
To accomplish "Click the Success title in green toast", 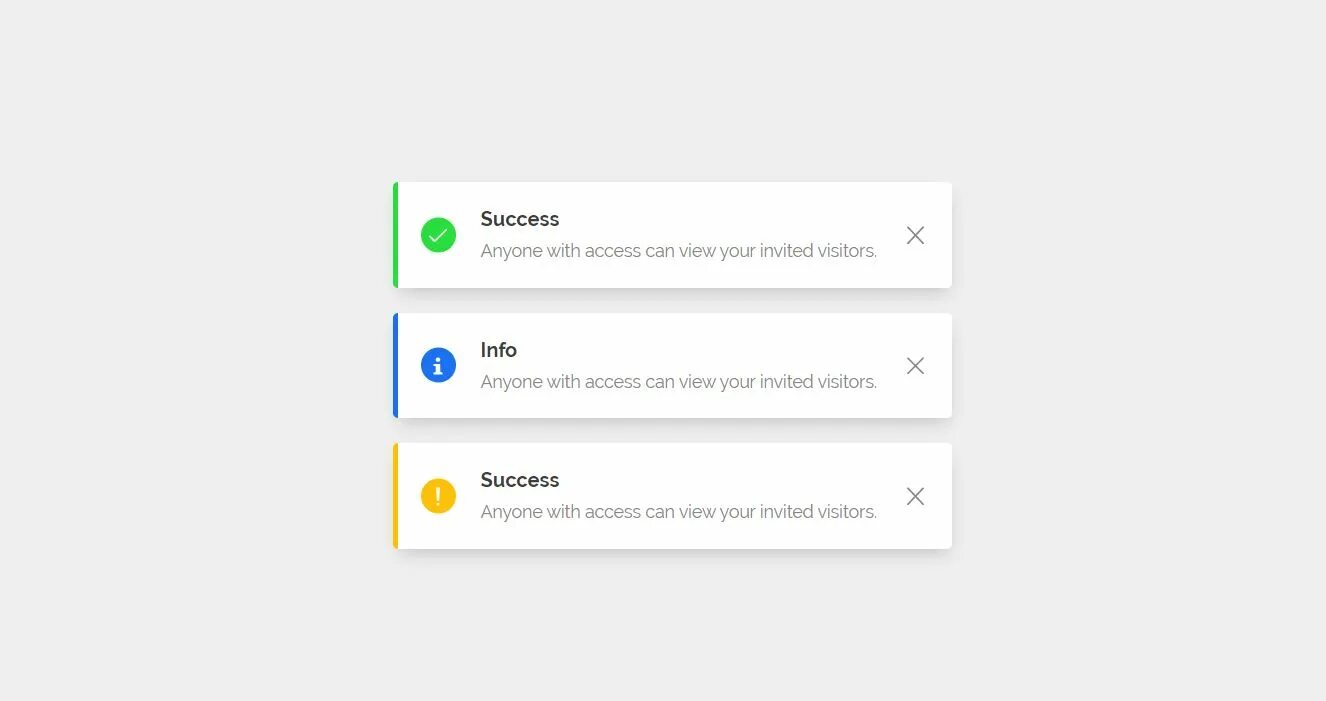I will pyautogui.click(x=520, y=219).
